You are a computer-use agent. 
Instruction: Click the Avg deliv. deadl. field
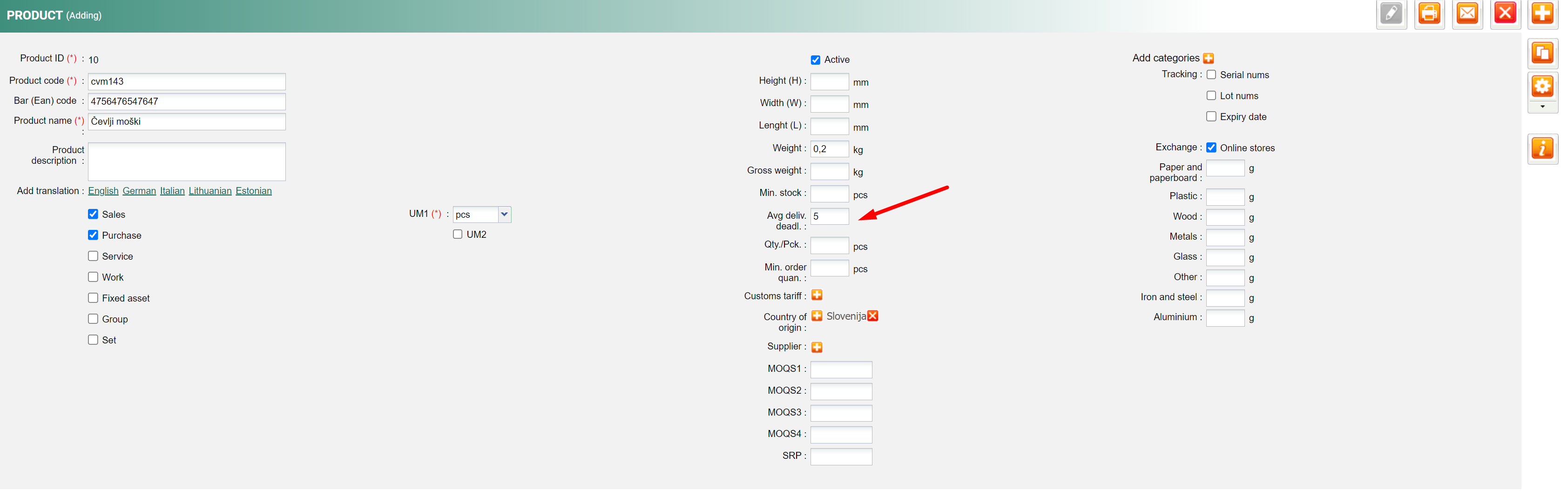coord(830,216)
